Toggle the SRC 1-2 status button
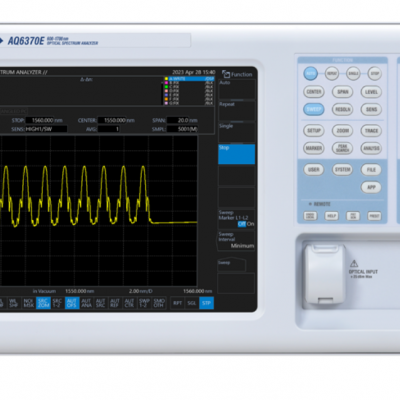 point(57,303)
